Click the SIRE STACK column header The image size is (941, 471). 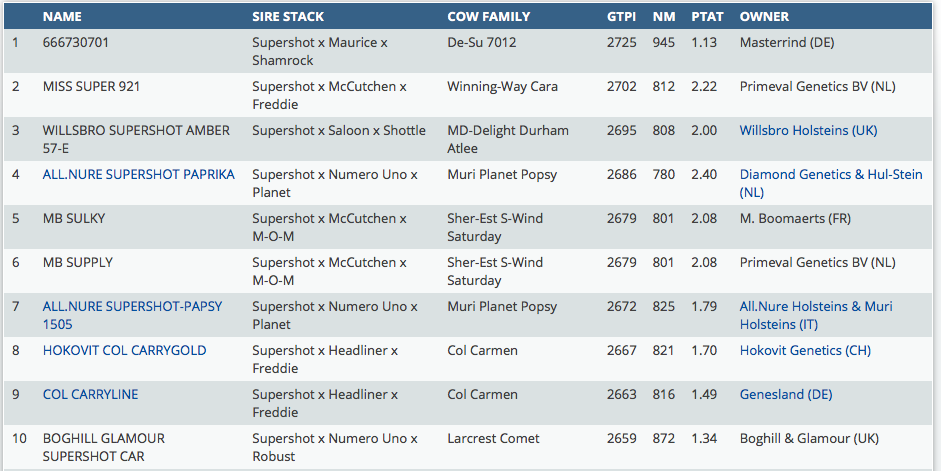tap(288, 17)
